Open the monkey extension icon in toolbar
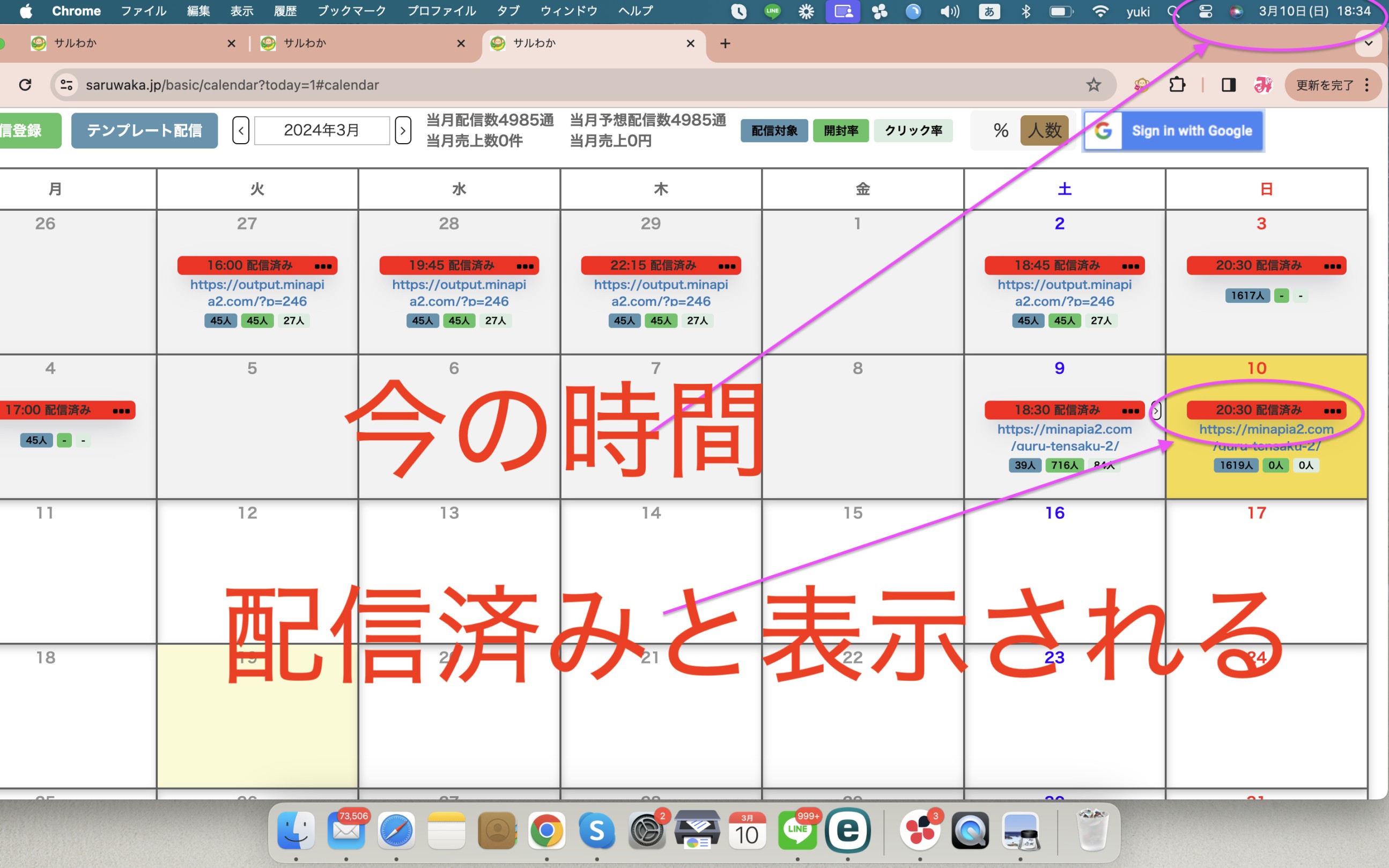1389x868 pixels. coord(1142,85)
